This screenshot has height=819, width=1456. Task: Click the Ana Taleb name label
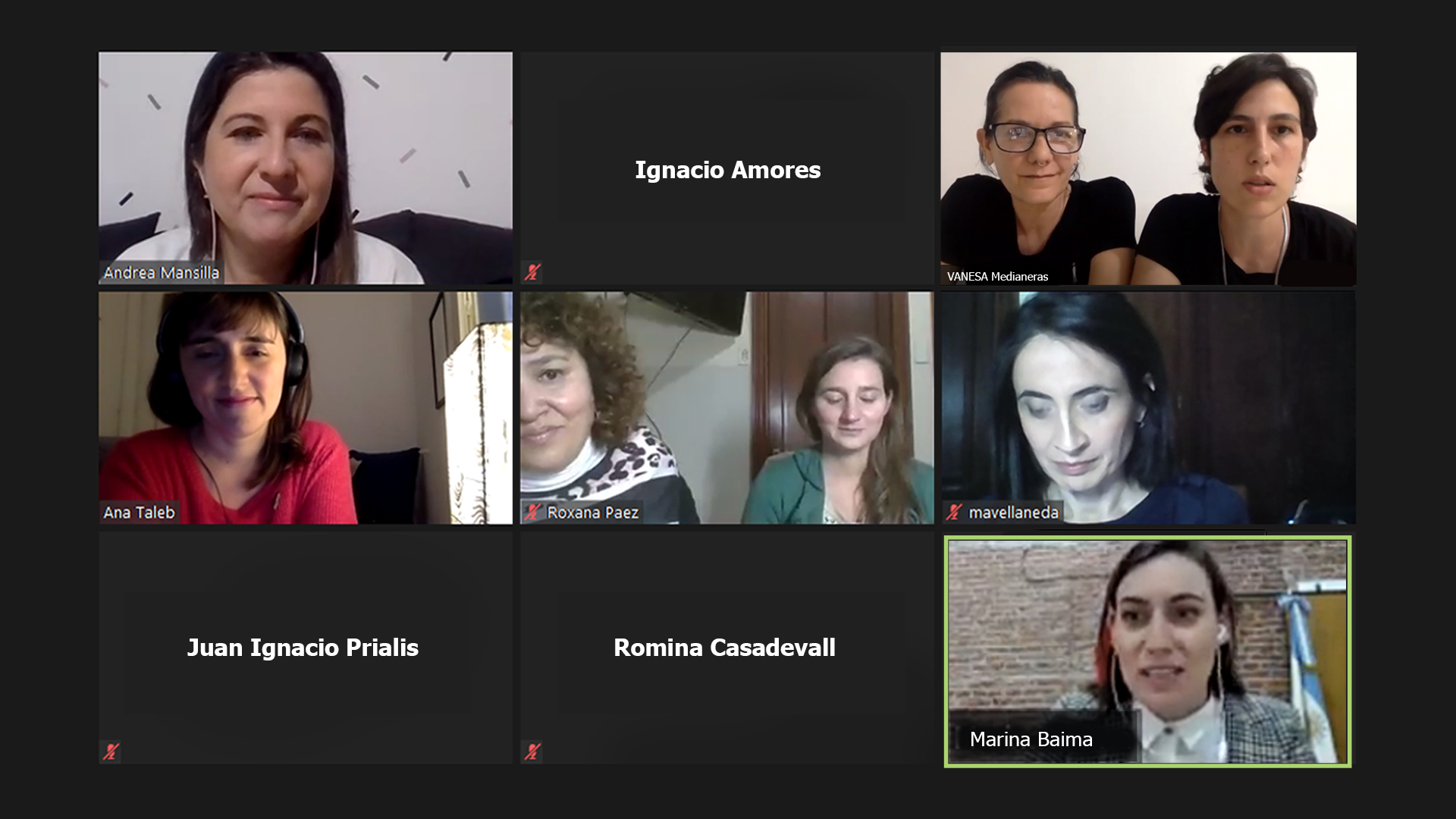139,513
